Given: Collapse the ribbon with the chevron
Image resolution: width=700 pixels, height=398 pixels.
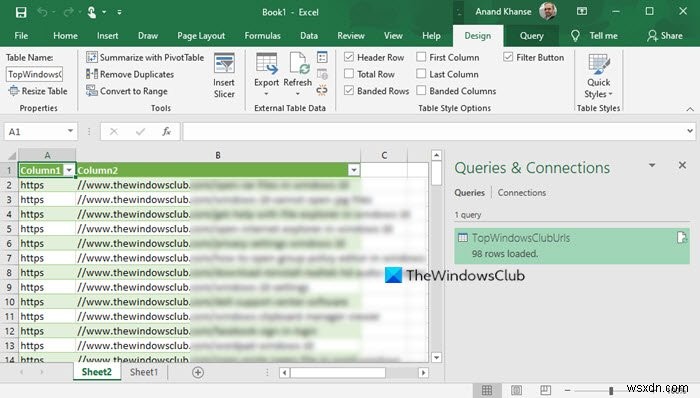Looking at the screenshot, I should (690, 109).
